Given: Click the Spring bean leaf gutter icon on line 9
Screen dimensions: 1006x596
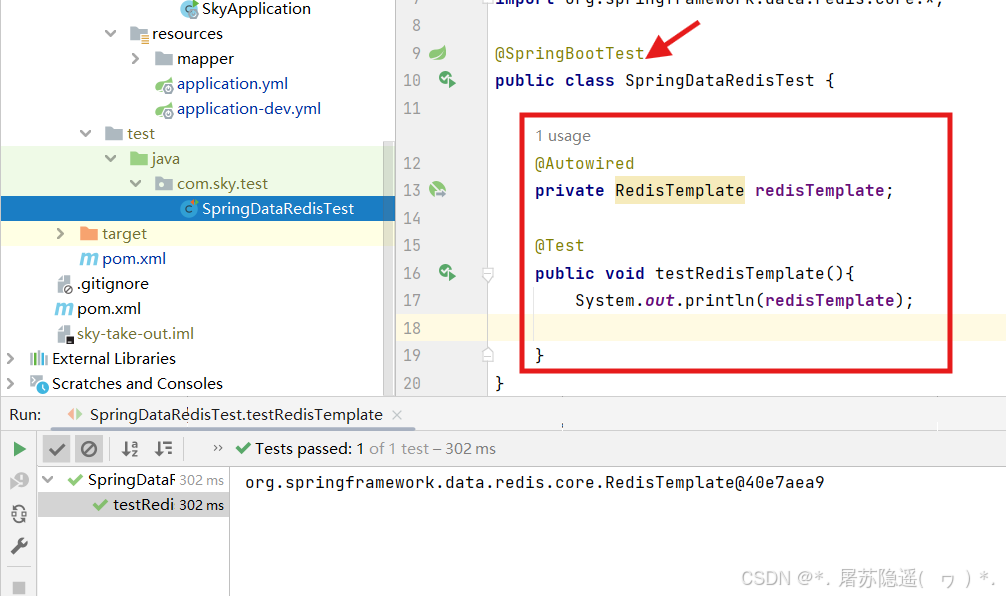Looking at the screenshot, I should tap(438, 53).
